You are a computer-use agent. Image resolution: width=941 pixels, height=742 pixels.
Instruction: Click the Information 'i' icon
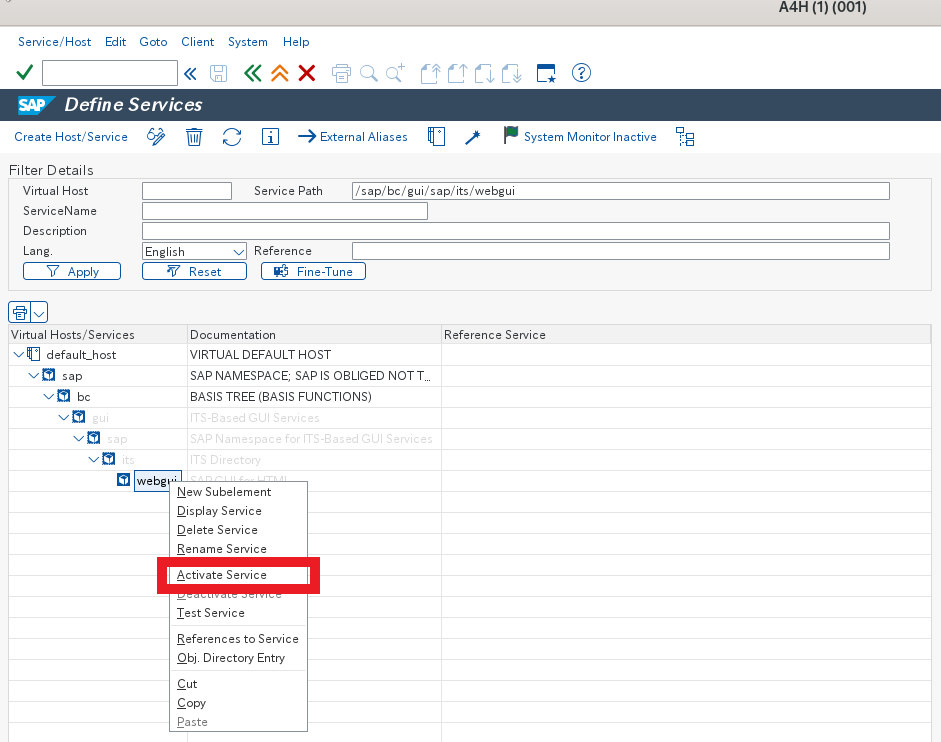pyautogui.click(x=270, y=137)
